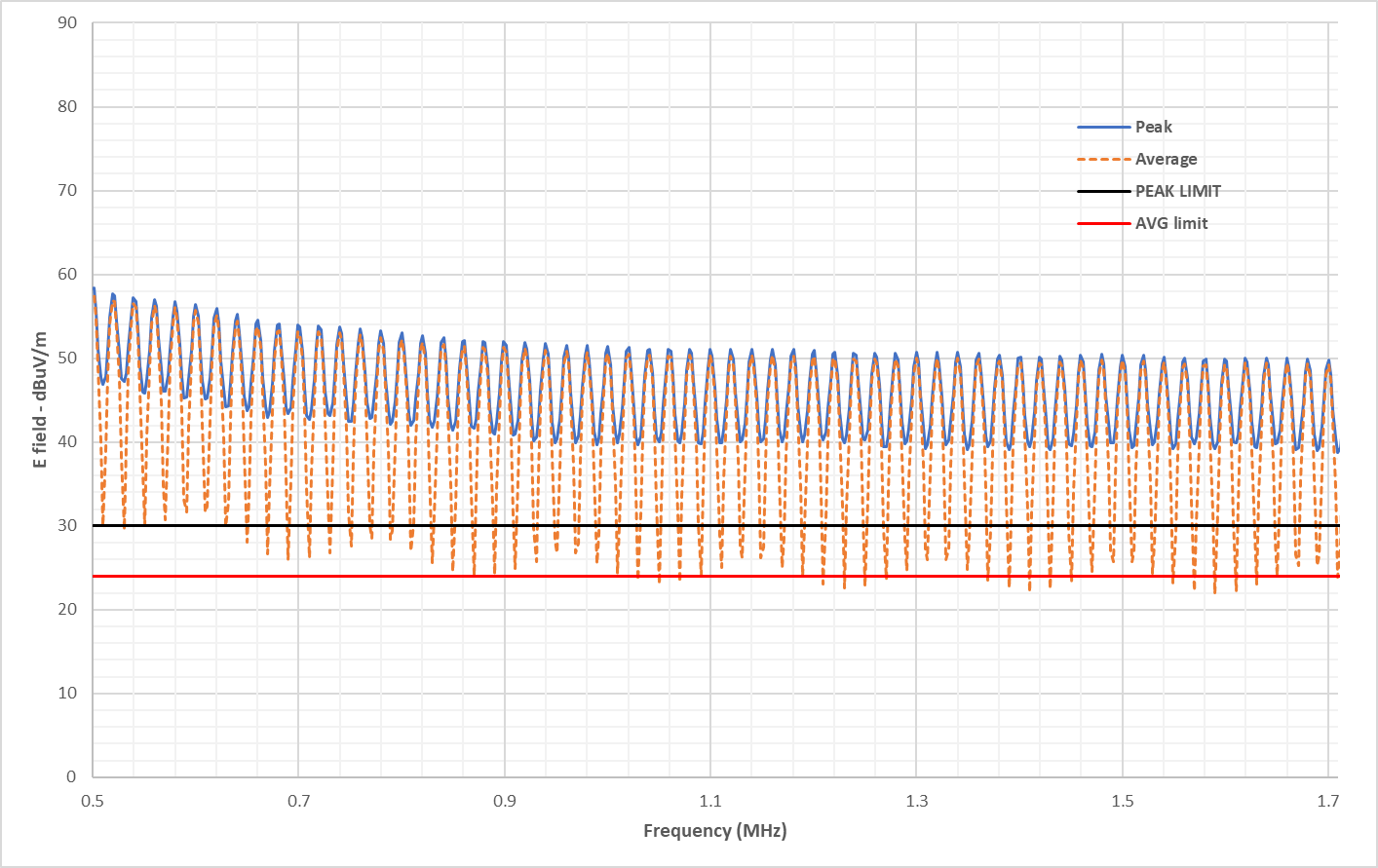Image resolution: width=1378 pixels, height=868 pixels.
Task: Click the 90 label on the vertical axis
Action: [x=67, y=22]
